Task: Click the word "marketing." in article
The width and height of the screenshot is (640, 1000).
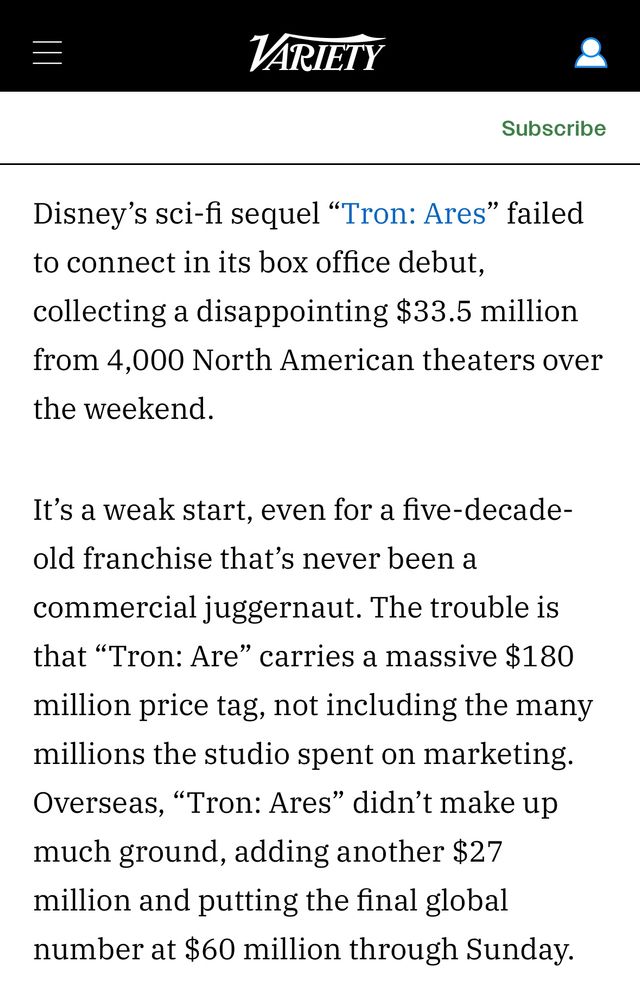Action: pyautogui.click(x=498, y=754)
